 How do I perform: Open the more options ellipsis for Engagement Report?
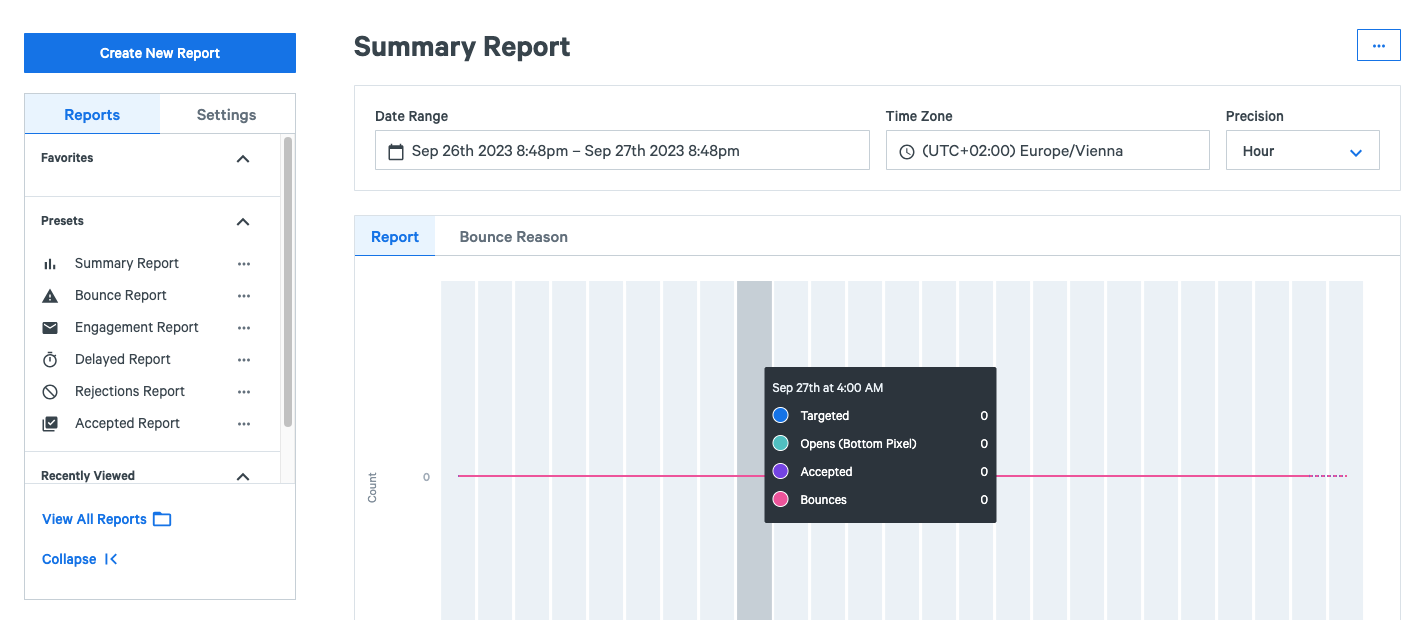(244, 328)
